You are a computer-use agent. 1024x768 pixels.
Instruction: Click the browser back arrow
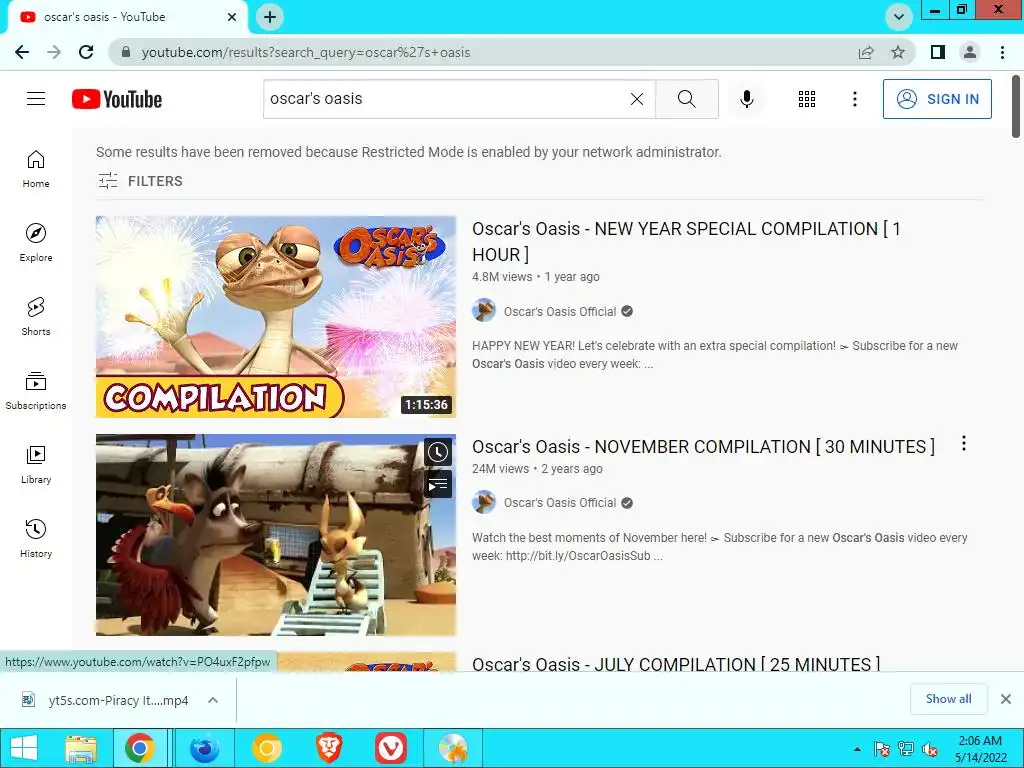(x=22, y=52)
